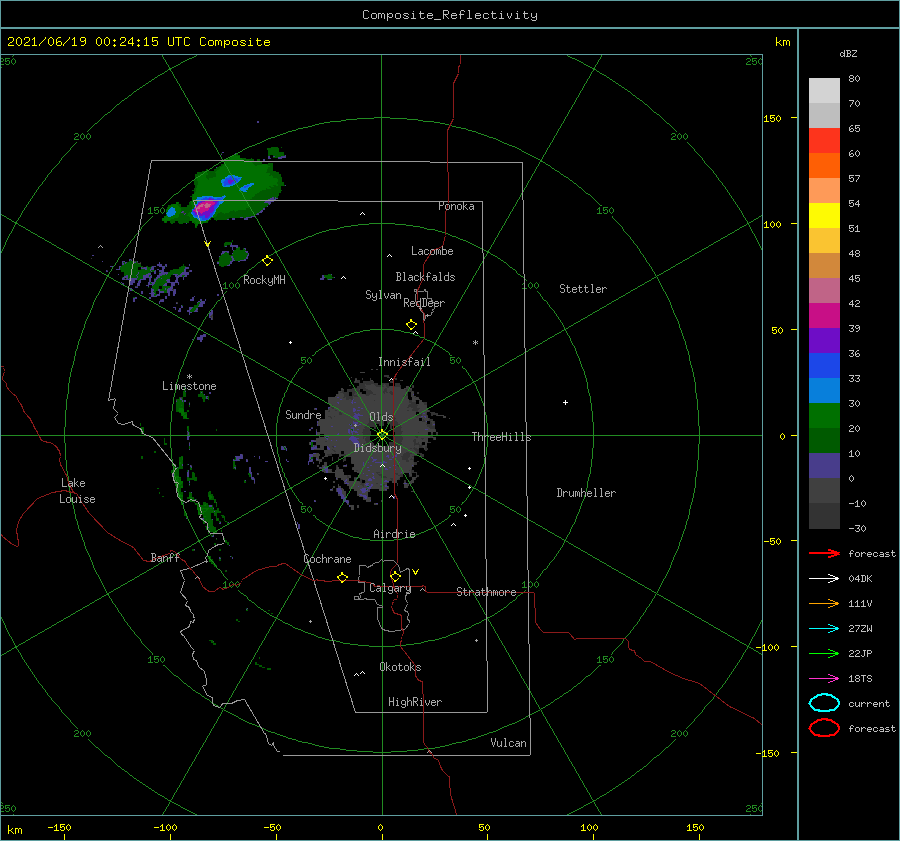Click the Airdrie city label

coord(394,534)
